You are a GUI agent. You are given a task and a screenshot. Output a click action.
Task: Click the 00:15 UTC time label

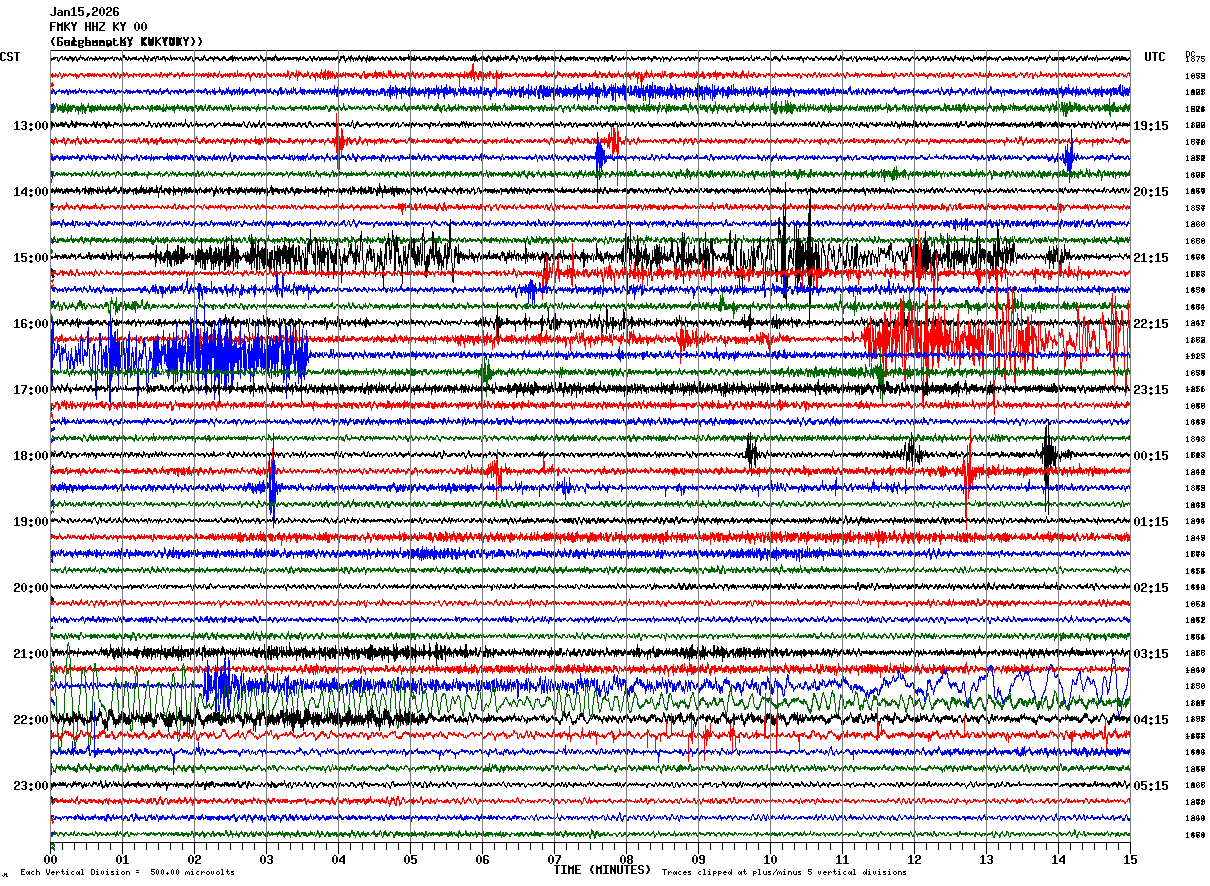(1151, 456)
